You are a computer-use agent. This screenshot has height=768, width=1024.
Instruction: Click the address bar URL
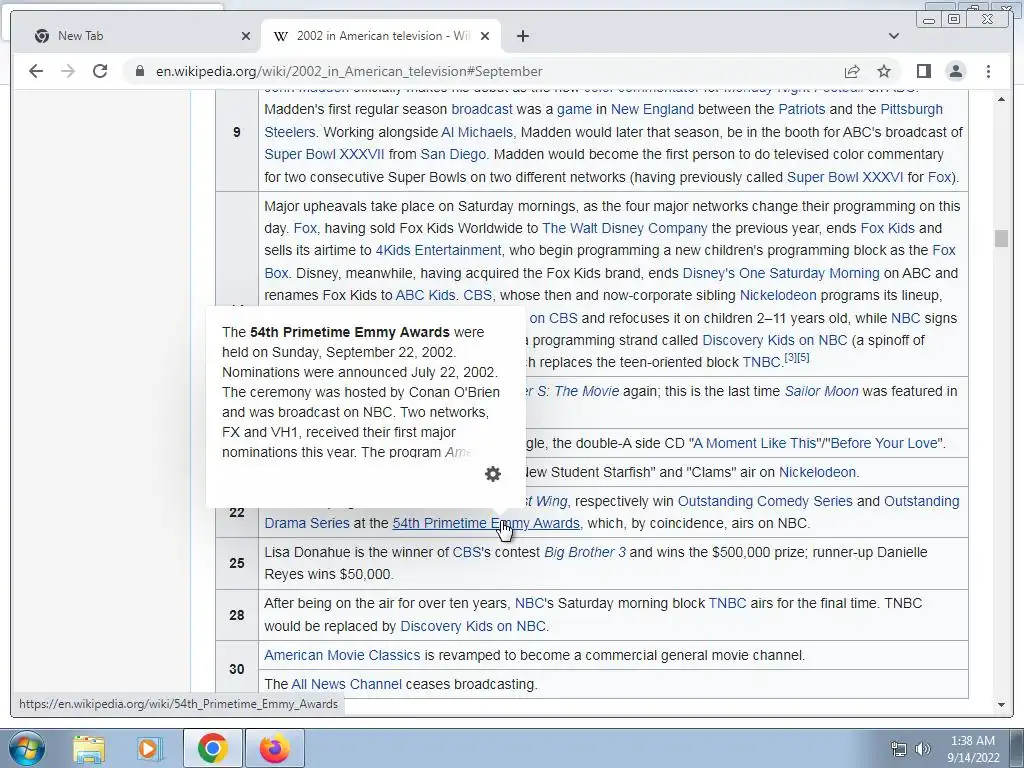pos(349,71)
